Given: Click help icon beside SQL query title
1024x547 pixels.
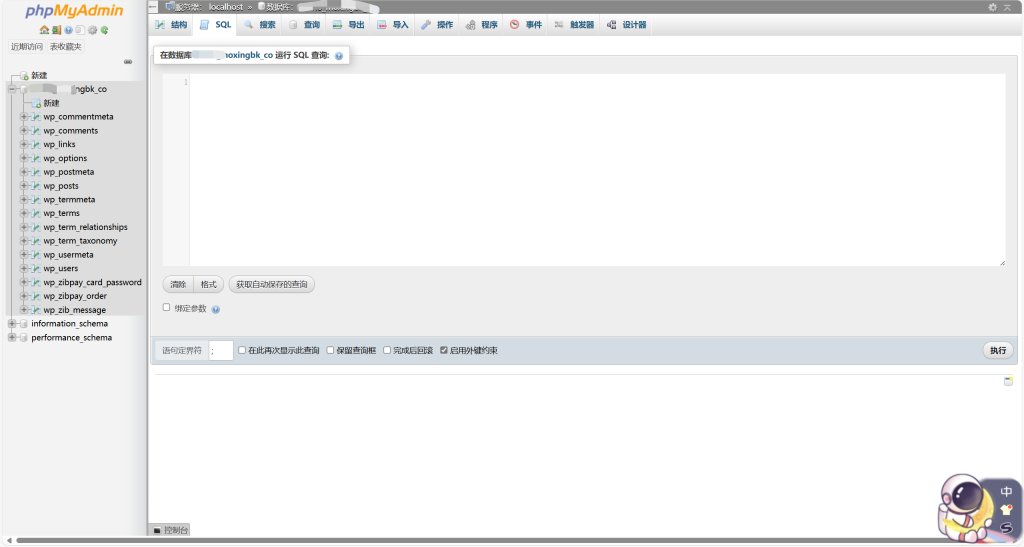Looking at the screenshot, I should click(x=339, y=56).
